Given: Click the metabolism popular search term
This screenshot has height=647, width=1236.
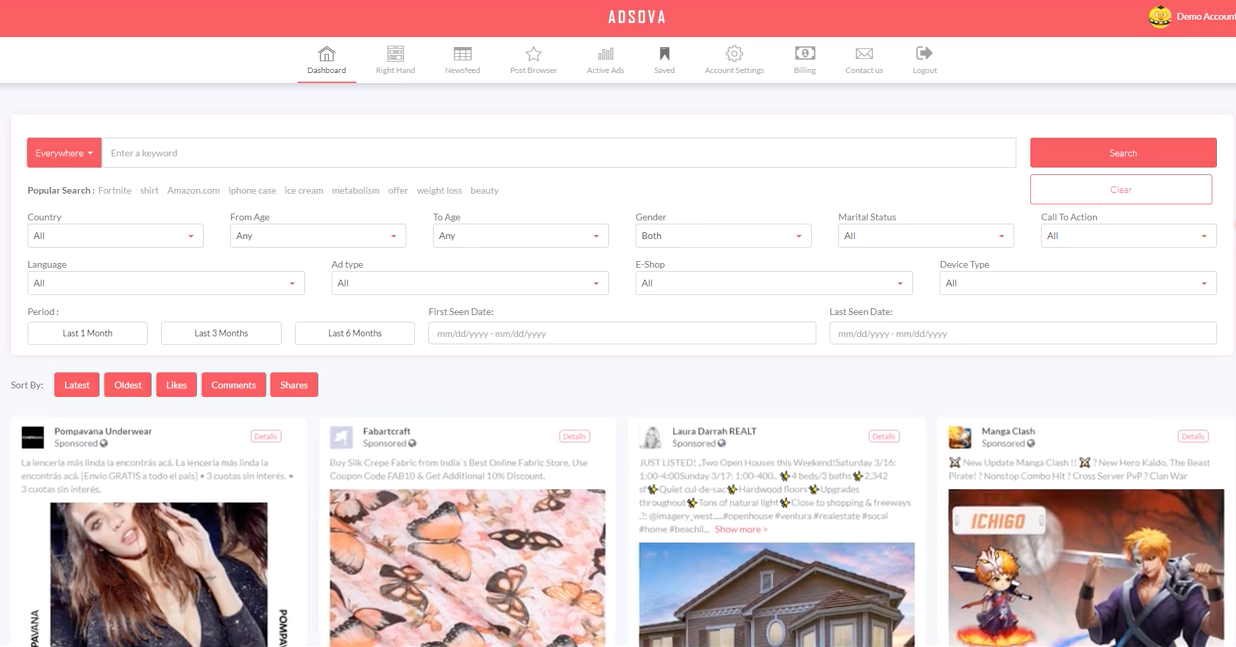Looking at the screenshot, I should tap(356, 190).
